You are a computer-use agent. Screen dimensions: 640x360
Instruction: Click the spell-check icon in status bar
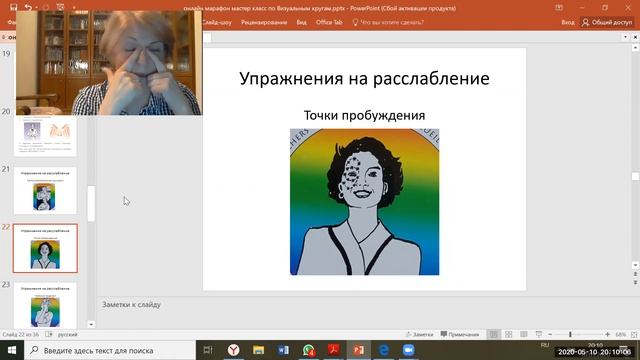[49, 335]
